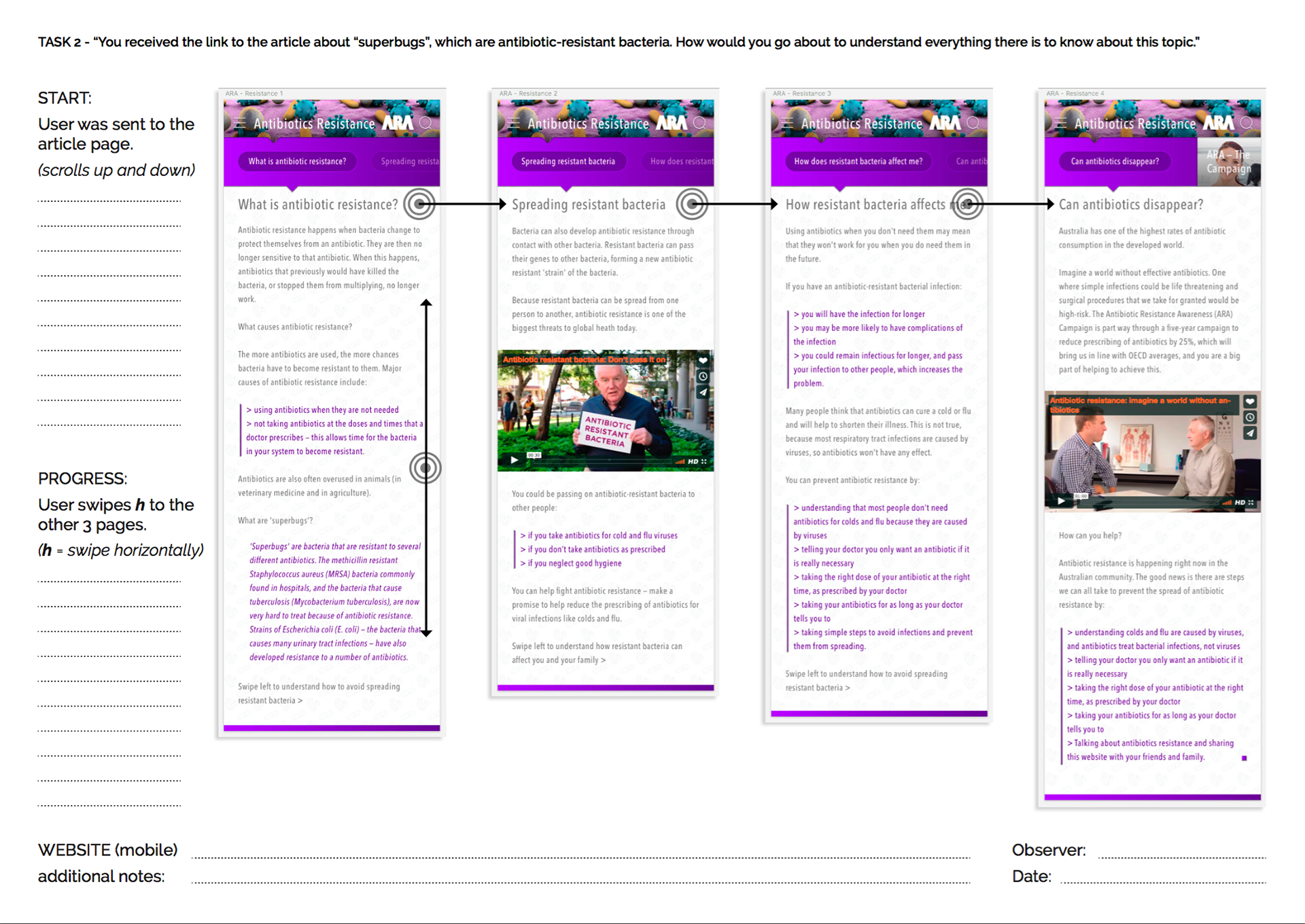Open hamburger menu on Resistance 4 screen
Screen dimensions: 1305x924
(1060, 124)
